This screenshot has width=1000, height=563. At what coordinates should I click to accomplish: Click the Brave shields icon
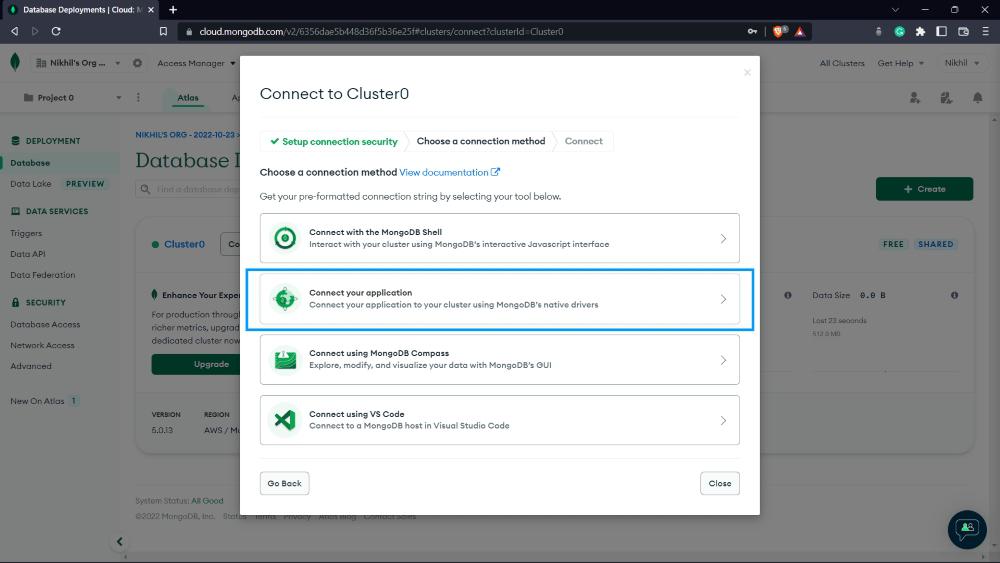tap(779, 31)
